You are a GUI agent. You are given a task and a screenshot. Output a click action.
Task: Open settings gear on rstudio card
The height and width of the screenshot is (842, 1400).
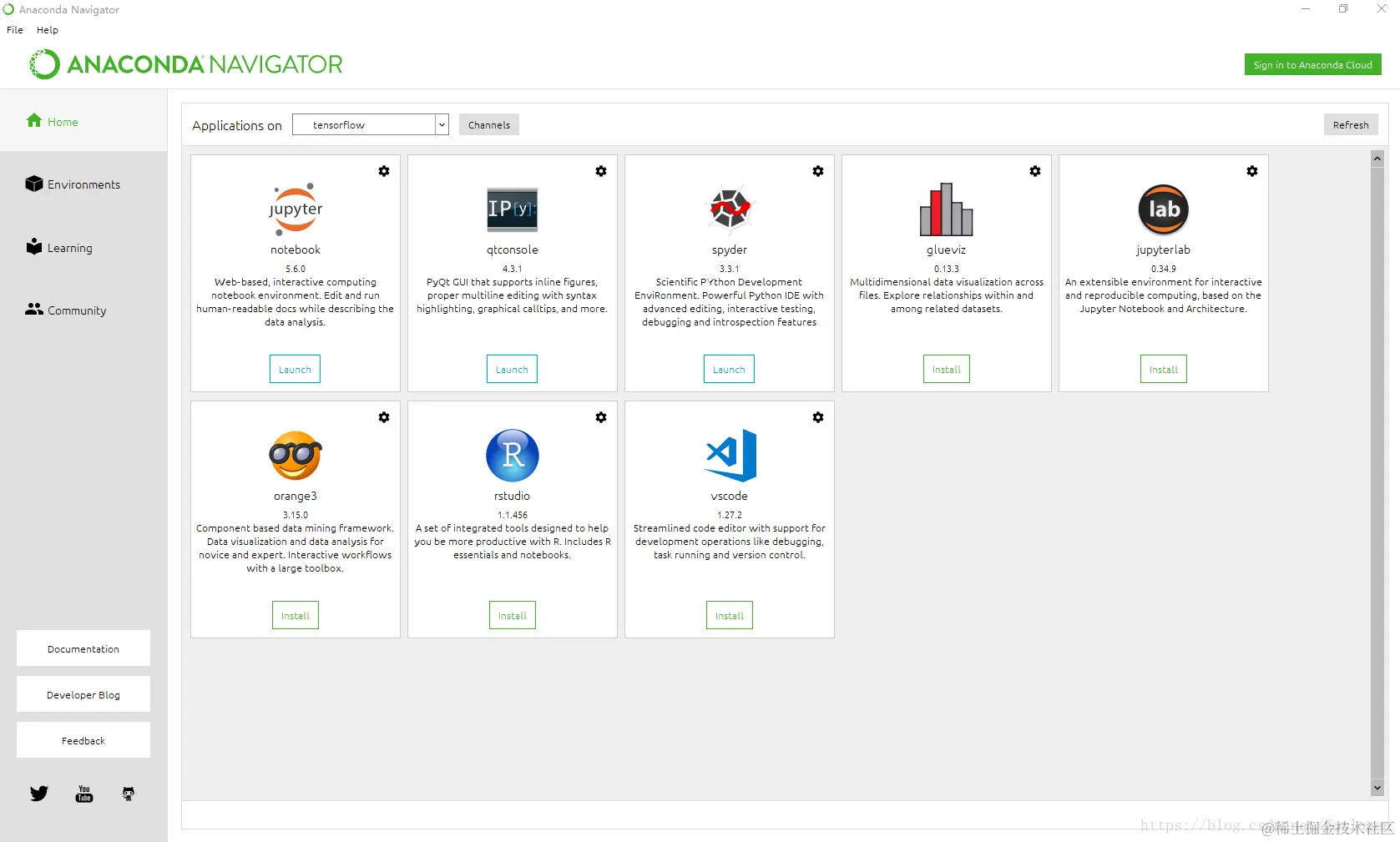click(x=601, y=417)
